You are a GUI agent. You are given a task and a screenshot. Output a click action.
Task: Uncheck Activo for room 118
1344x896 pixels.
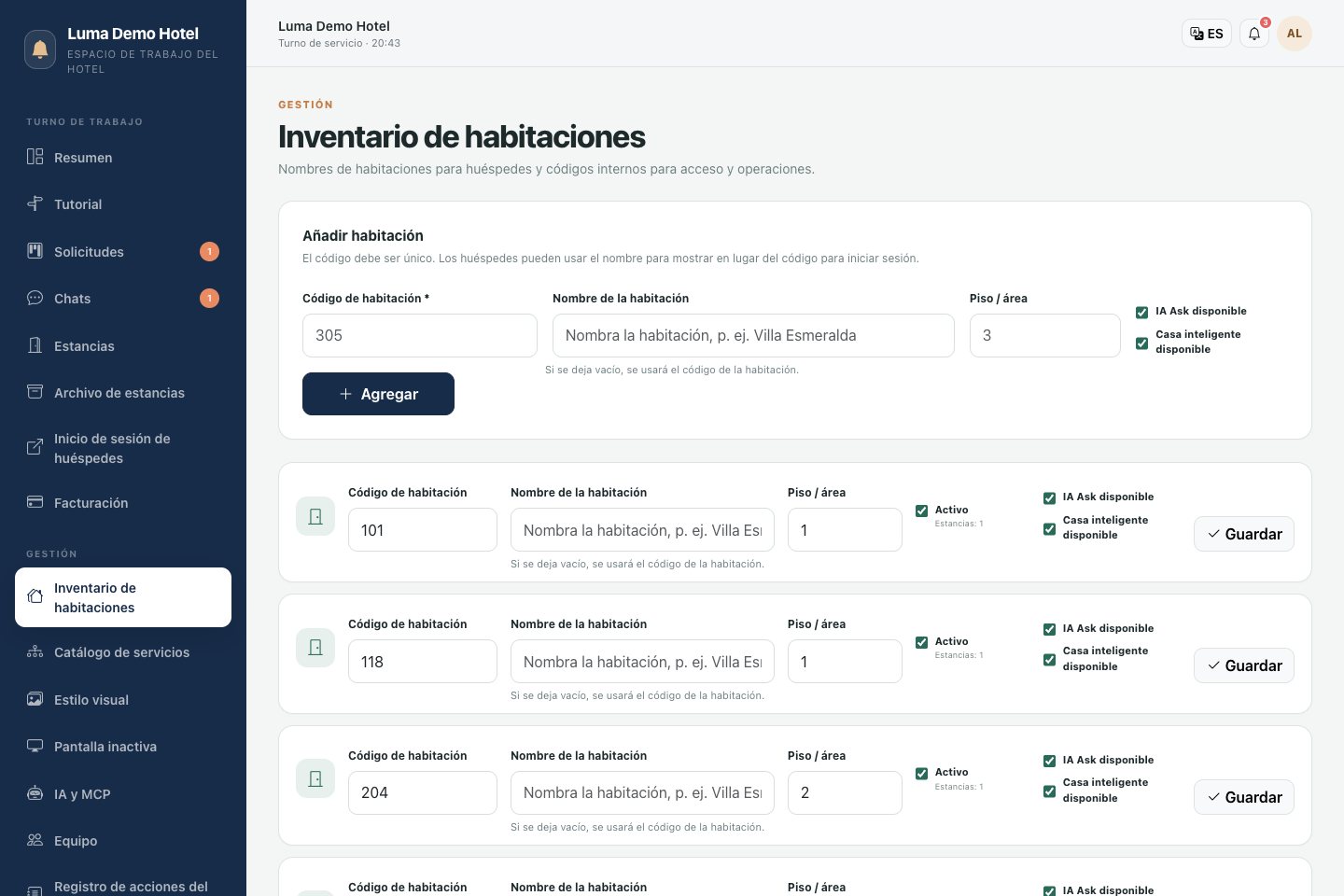tap(921, 642)
